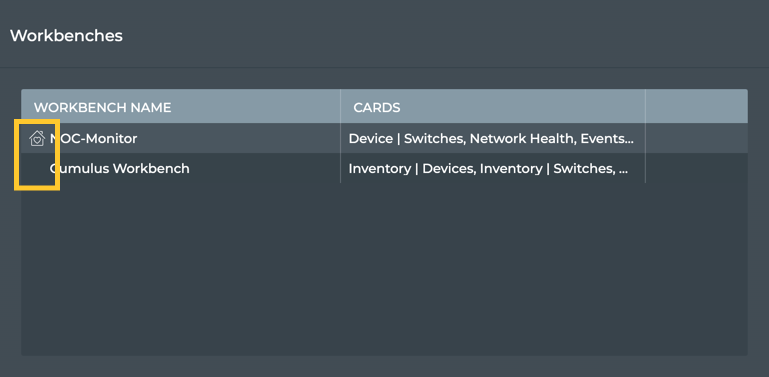
Task: Click the Workbenches panel title
Action: coord(66,36)
